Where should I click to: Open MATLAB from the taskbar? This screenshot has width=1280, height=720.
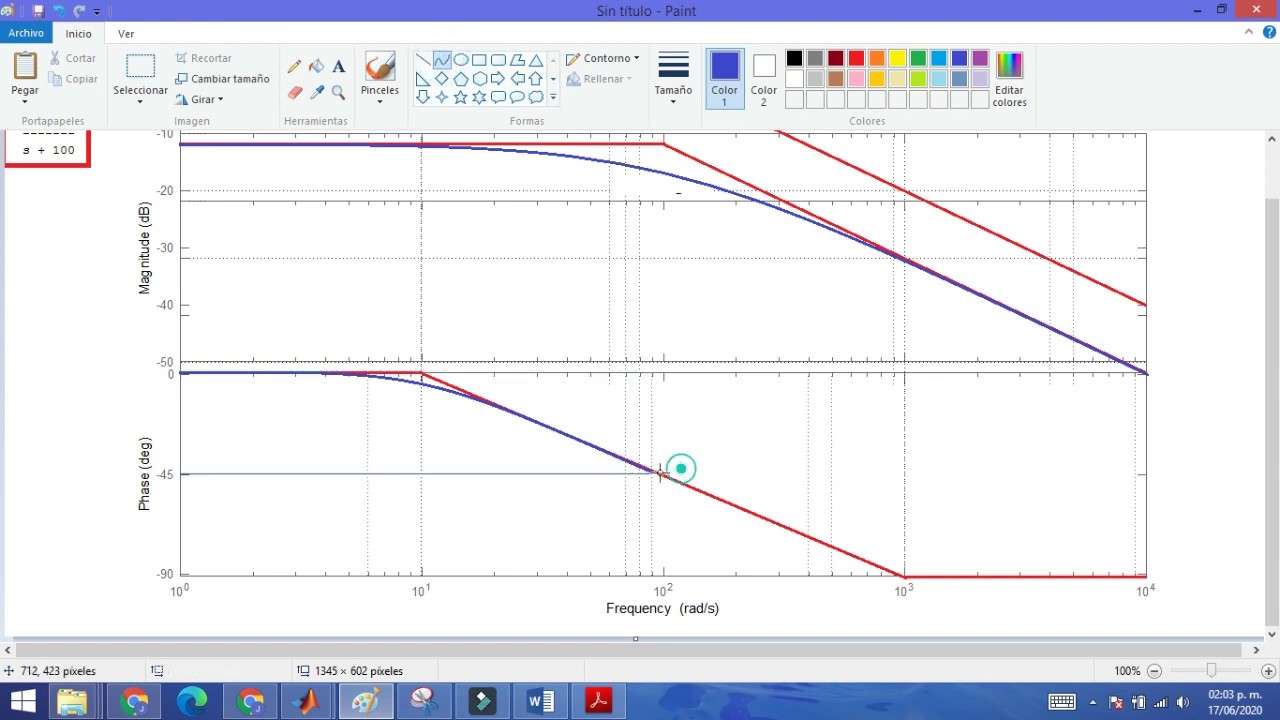click(308, 701)
